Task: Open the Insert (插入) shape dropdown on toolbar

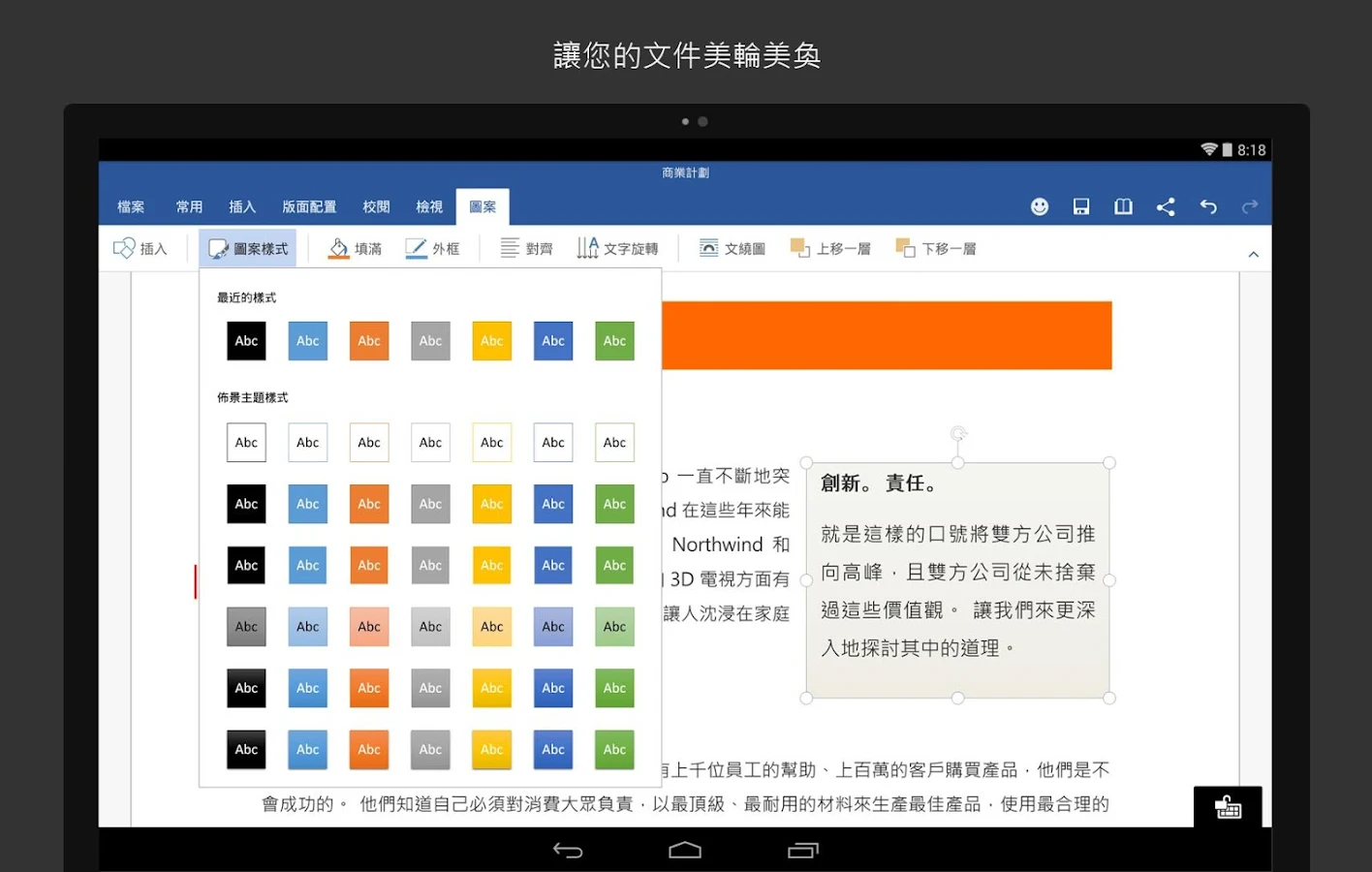Action: (140, 248)
